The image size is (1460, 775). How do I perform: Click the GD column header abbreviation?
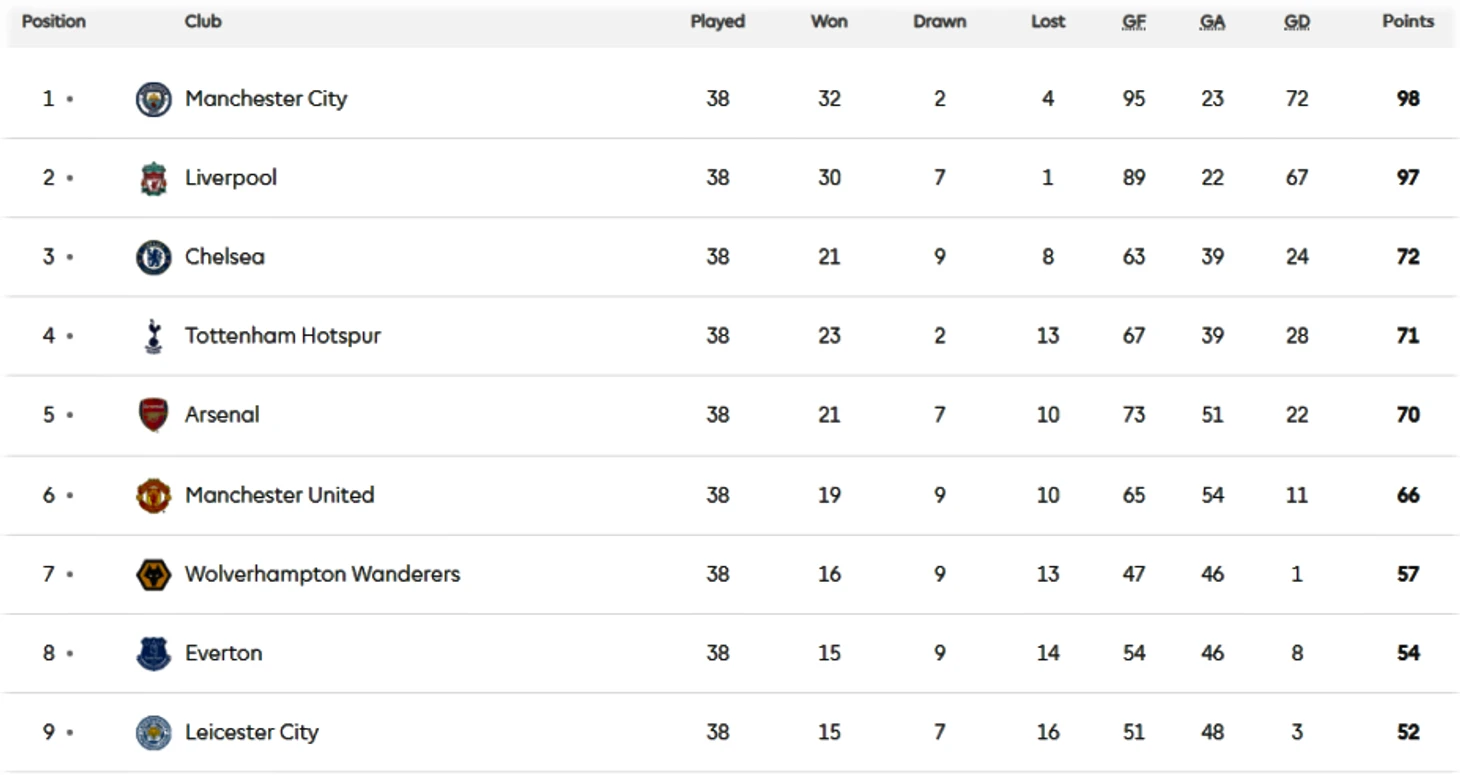(x=1297, y=21)
